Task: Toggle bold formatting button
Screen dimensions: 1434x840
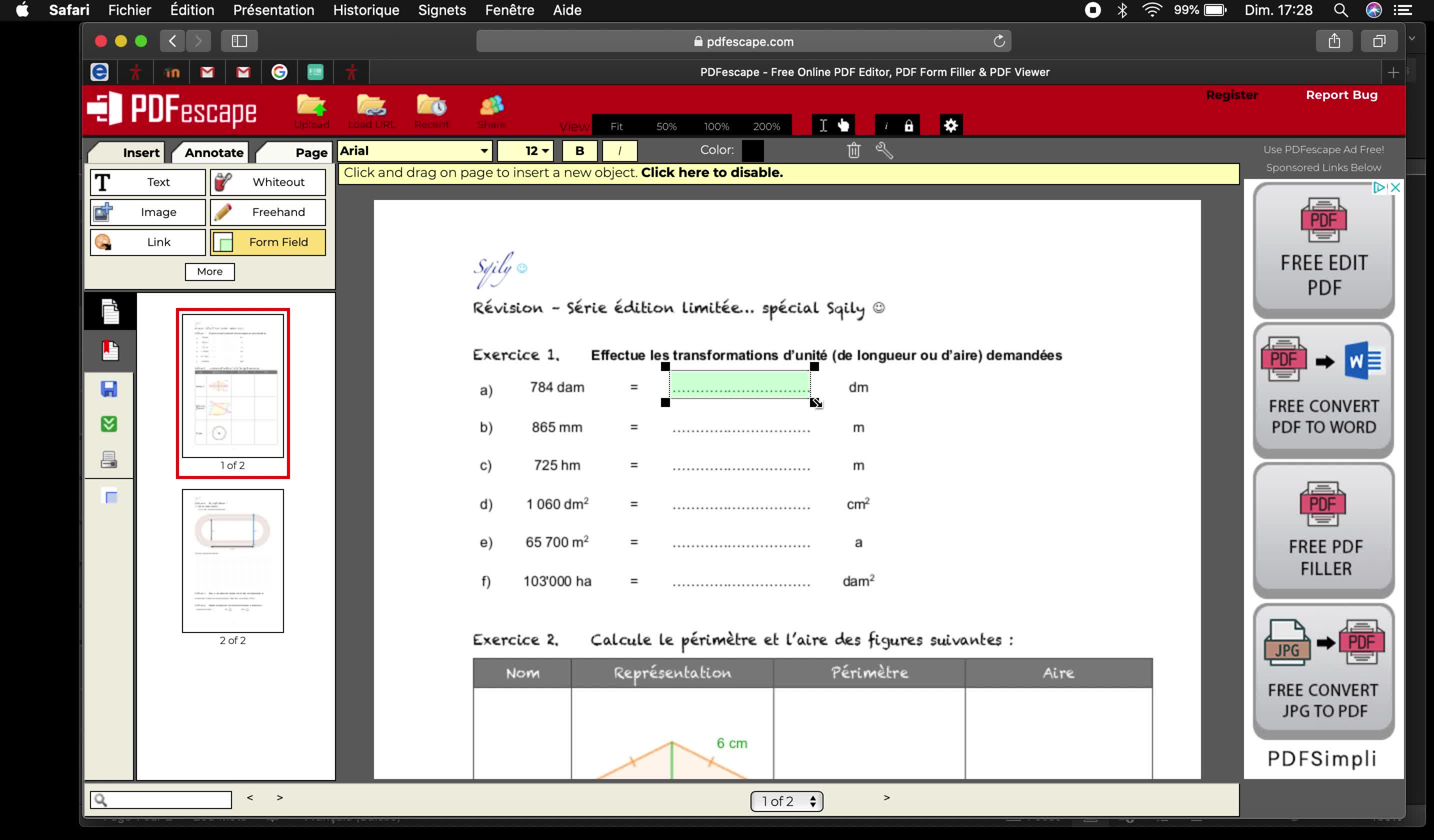Action: 579,151
